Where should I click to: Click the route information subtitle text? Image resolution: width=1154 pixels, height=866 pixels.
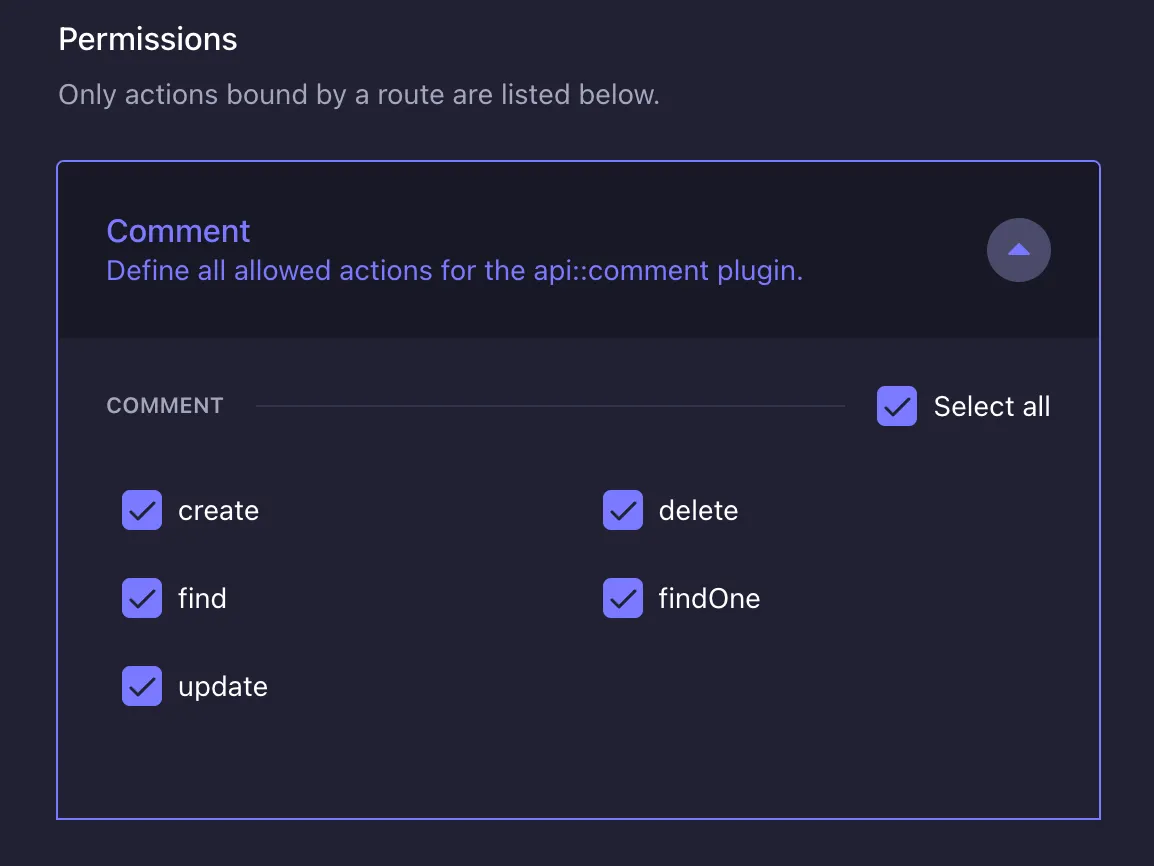(359, 94)
